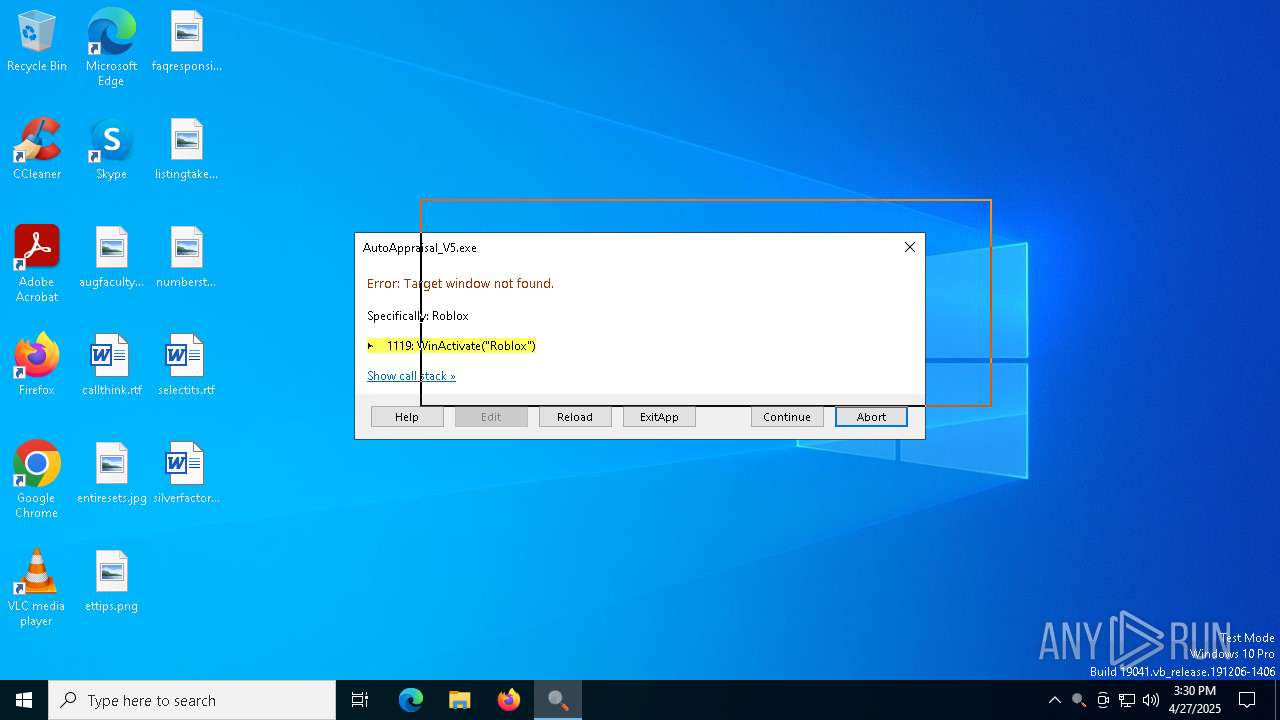The height and width of the screenshot is (720, 1280).
Task: Open the Show call stack link
Action: coord(411,376)
